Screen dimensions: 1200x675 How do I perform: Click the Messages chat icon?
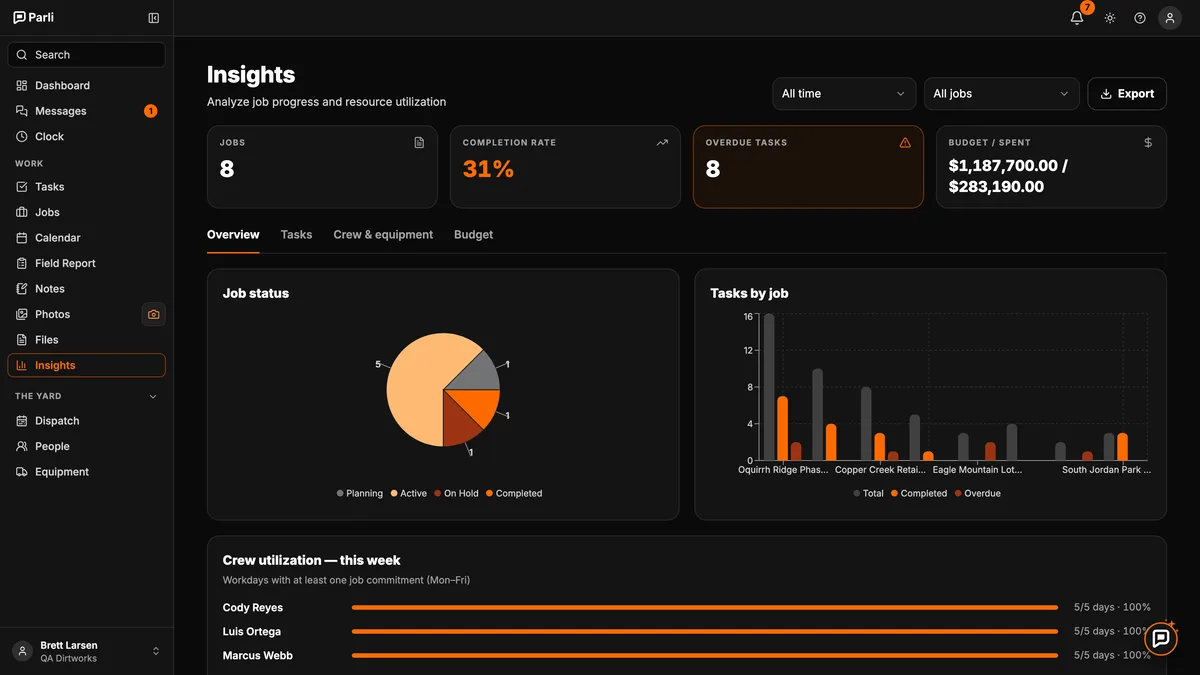[x=22, y=111]
